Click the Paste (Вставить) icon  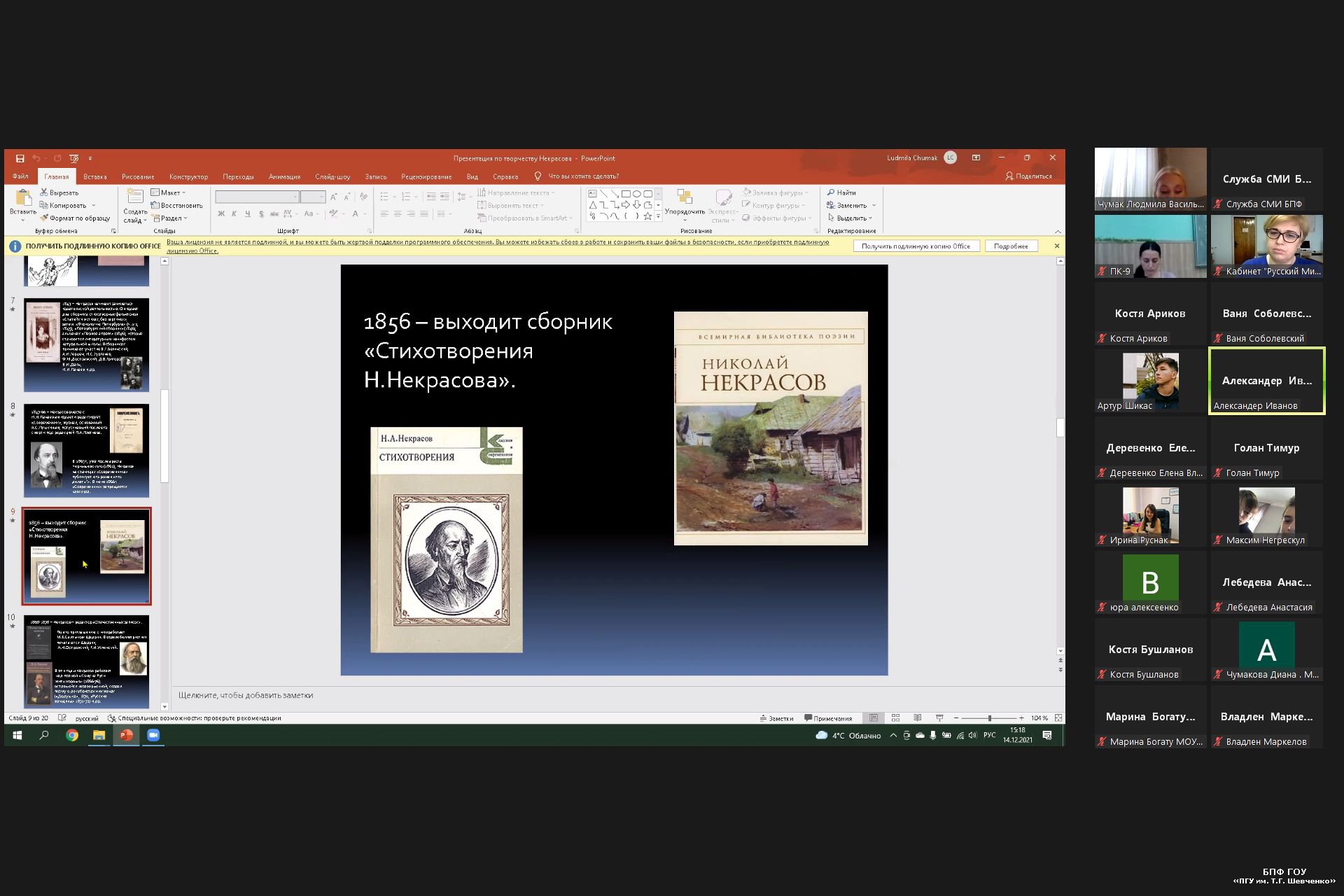tap(22, 198)
